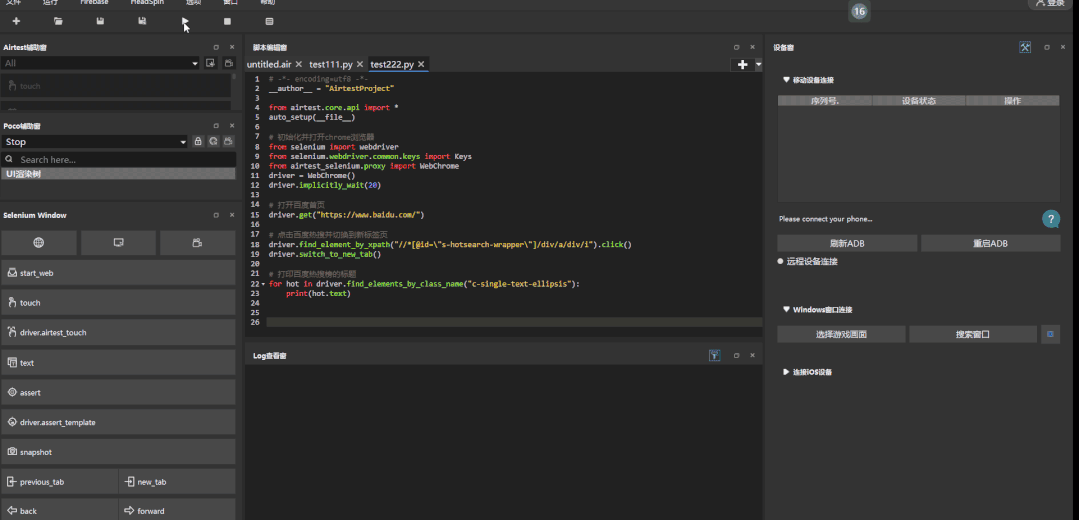The image size is (1079, 520).
Task: Click the tools icon in the device panel header
Action: (x=1025, y=47)
